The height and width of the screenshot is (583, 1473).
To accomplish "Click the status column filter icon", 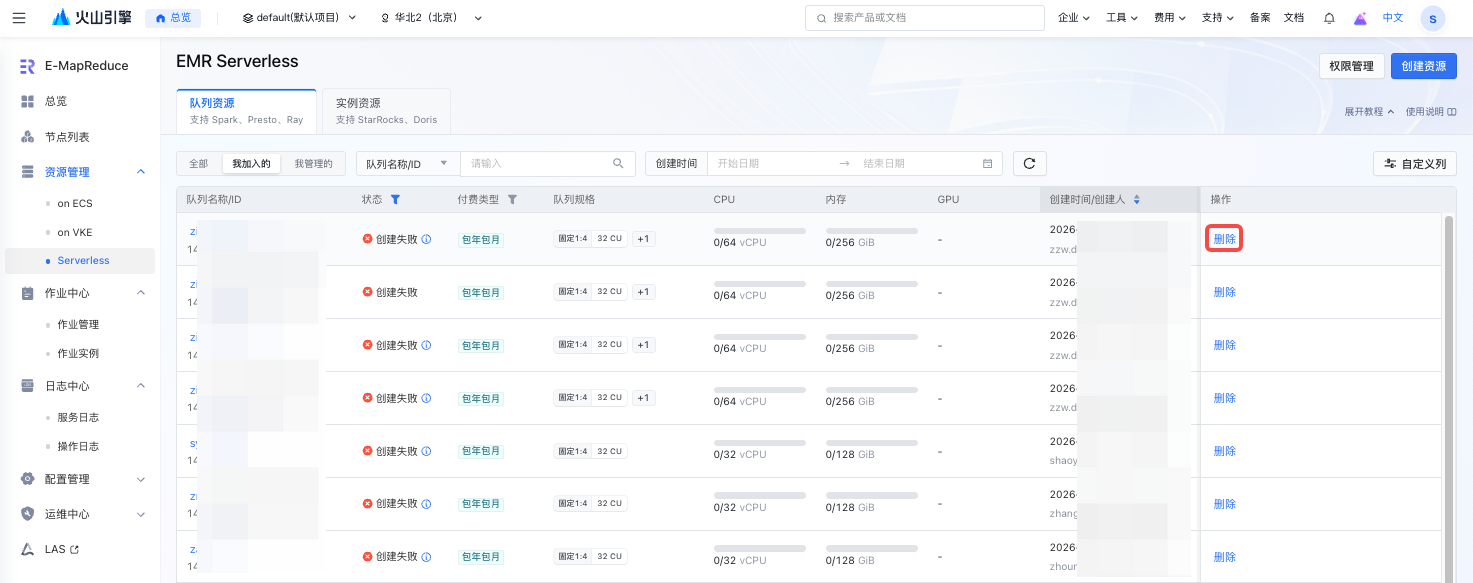I will click(395, 200).
